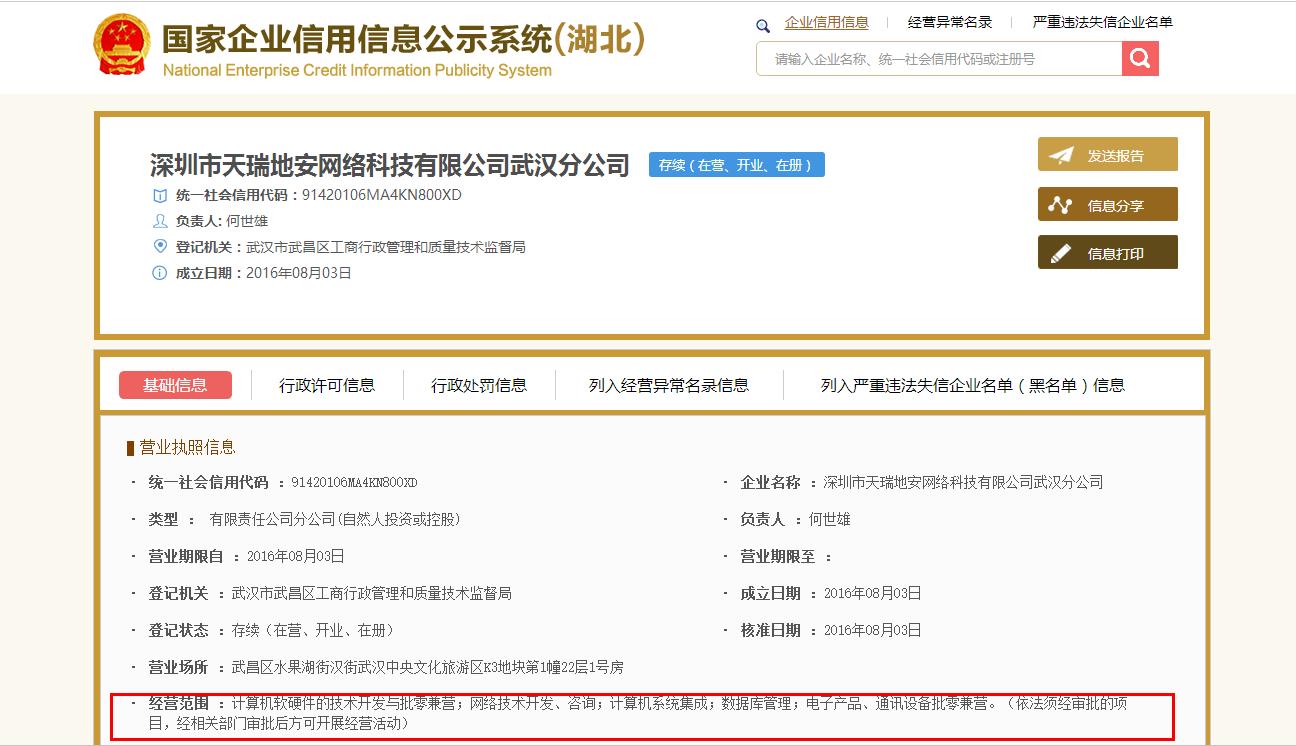Open the 行政许可信息 tab
The width and height of the screenshot is (1296, 746).
click(x=327, y=385)
